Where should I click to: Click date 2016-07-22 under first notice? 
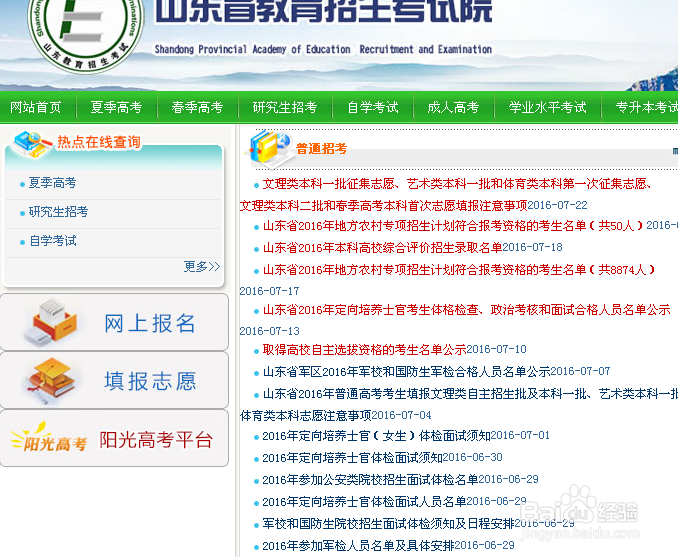(x=557, y=205)
